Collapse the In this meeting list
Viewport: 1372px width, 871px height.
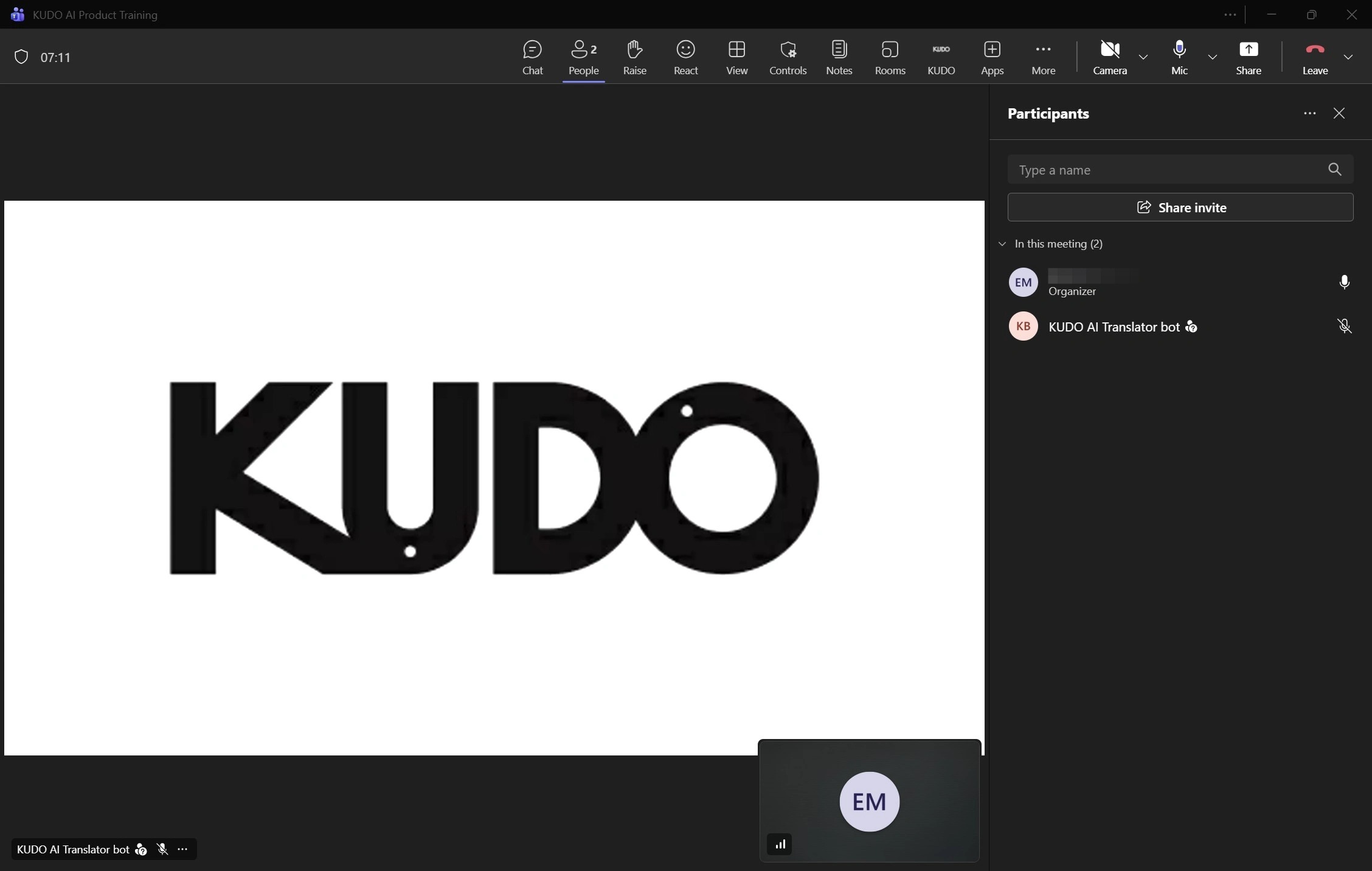[x=1002, y=244]
